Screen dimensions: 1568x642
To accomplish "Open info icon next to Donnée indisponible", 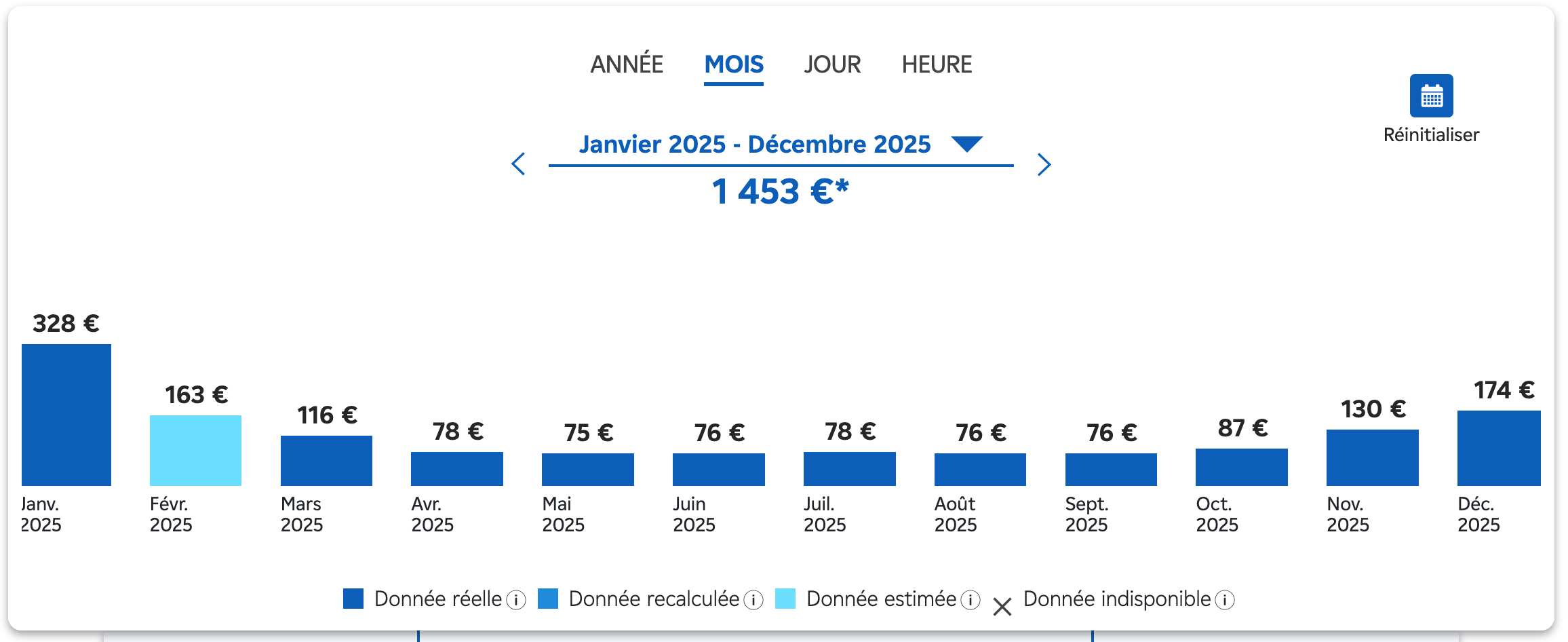I will coord(1224,600).
